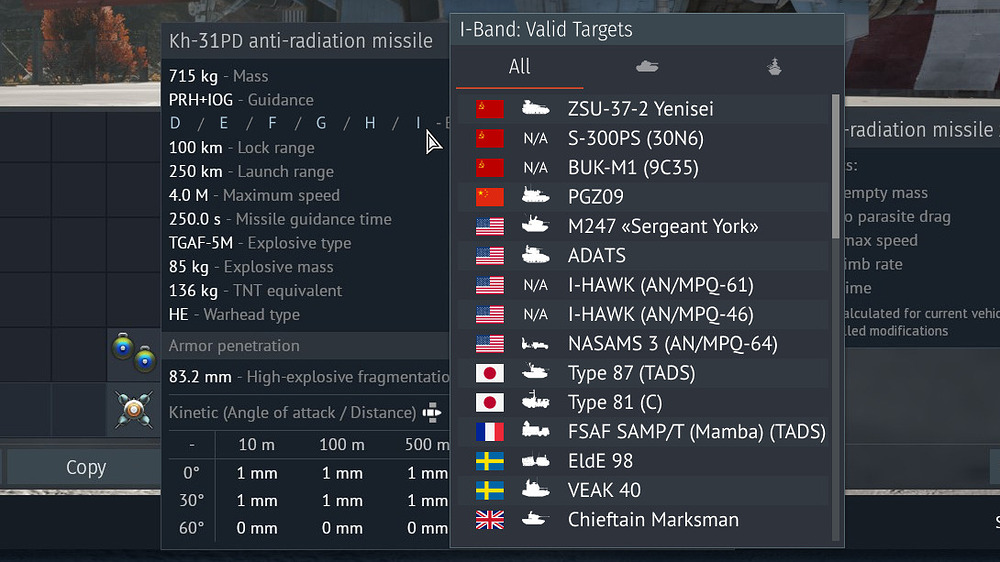Click the crossed missiles target icon in the grid
1000x562 pixels.
tap(134, 409)
